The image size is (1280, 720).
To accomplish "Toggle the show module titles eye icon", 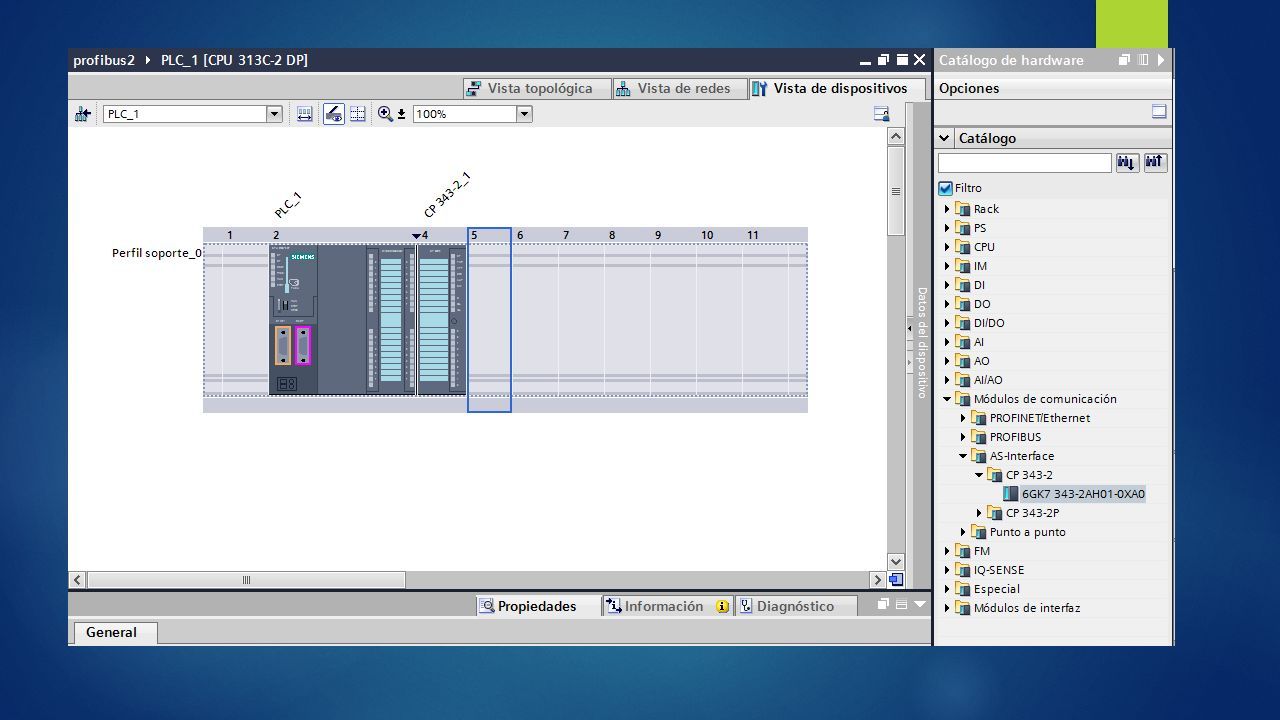I will [334, 114].
